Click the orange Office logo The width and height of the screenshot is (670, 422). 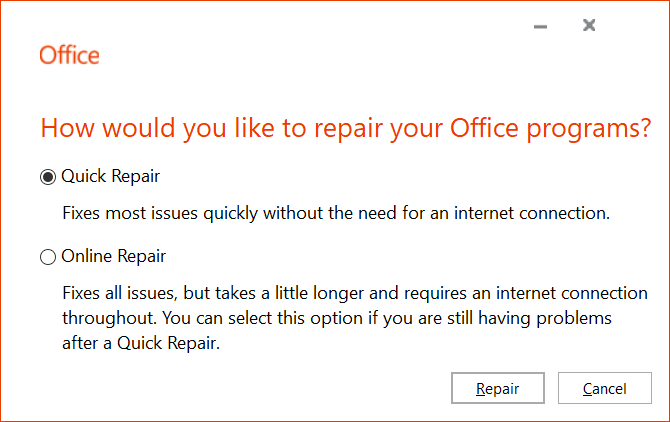click(69, 55)
